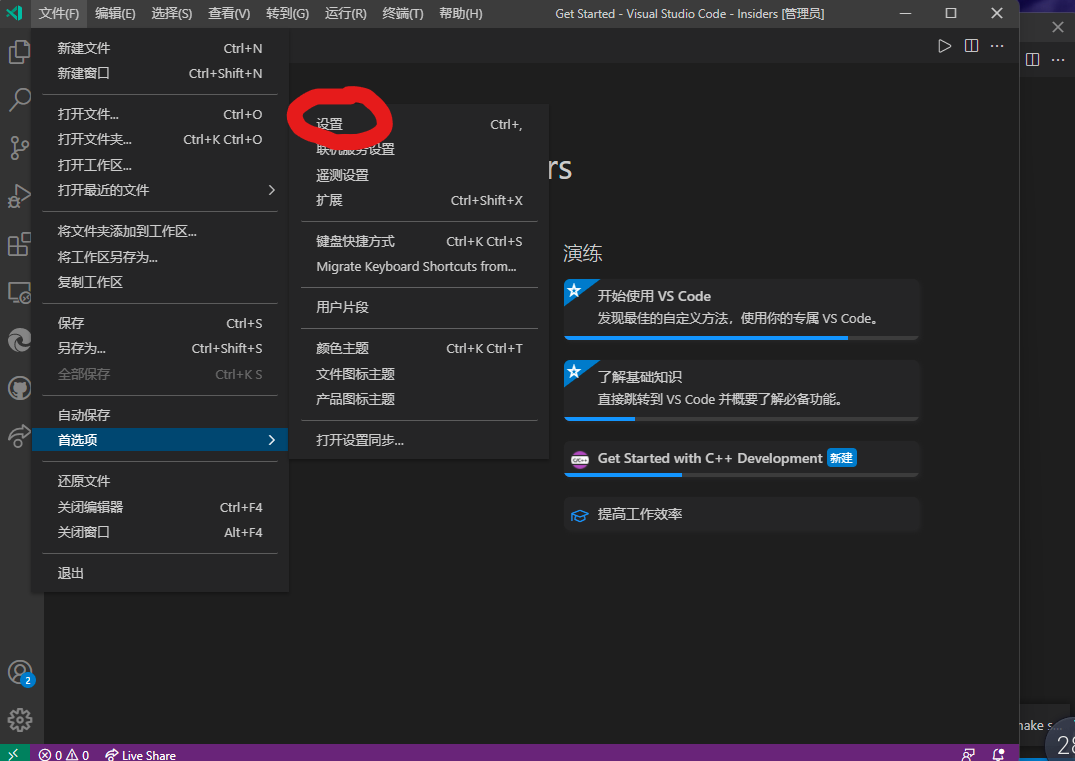This screenshot has width=1075, height=761.
Task: Open 产品图标主题 entry
Action: tap(419, 399)
